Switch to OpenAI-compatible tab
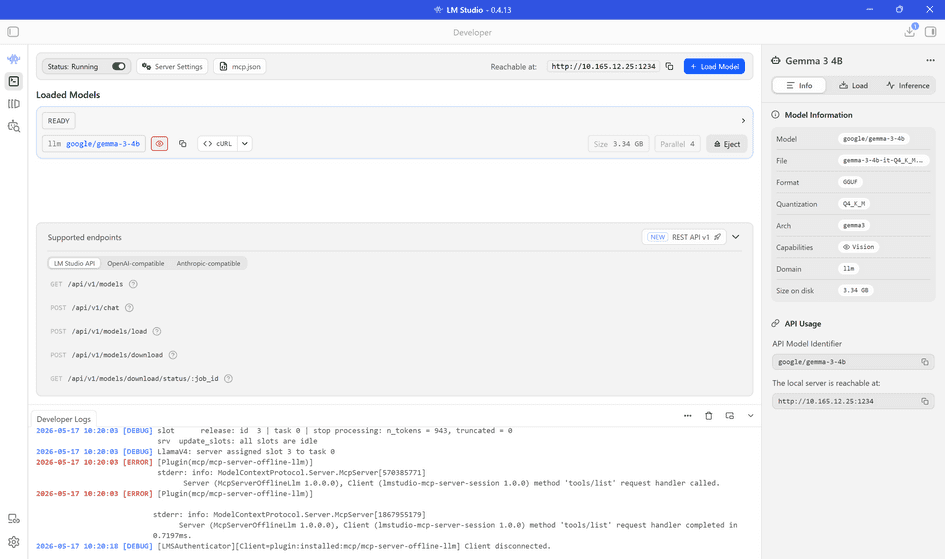Screen dimensions: 945x559 click(136, 263)
